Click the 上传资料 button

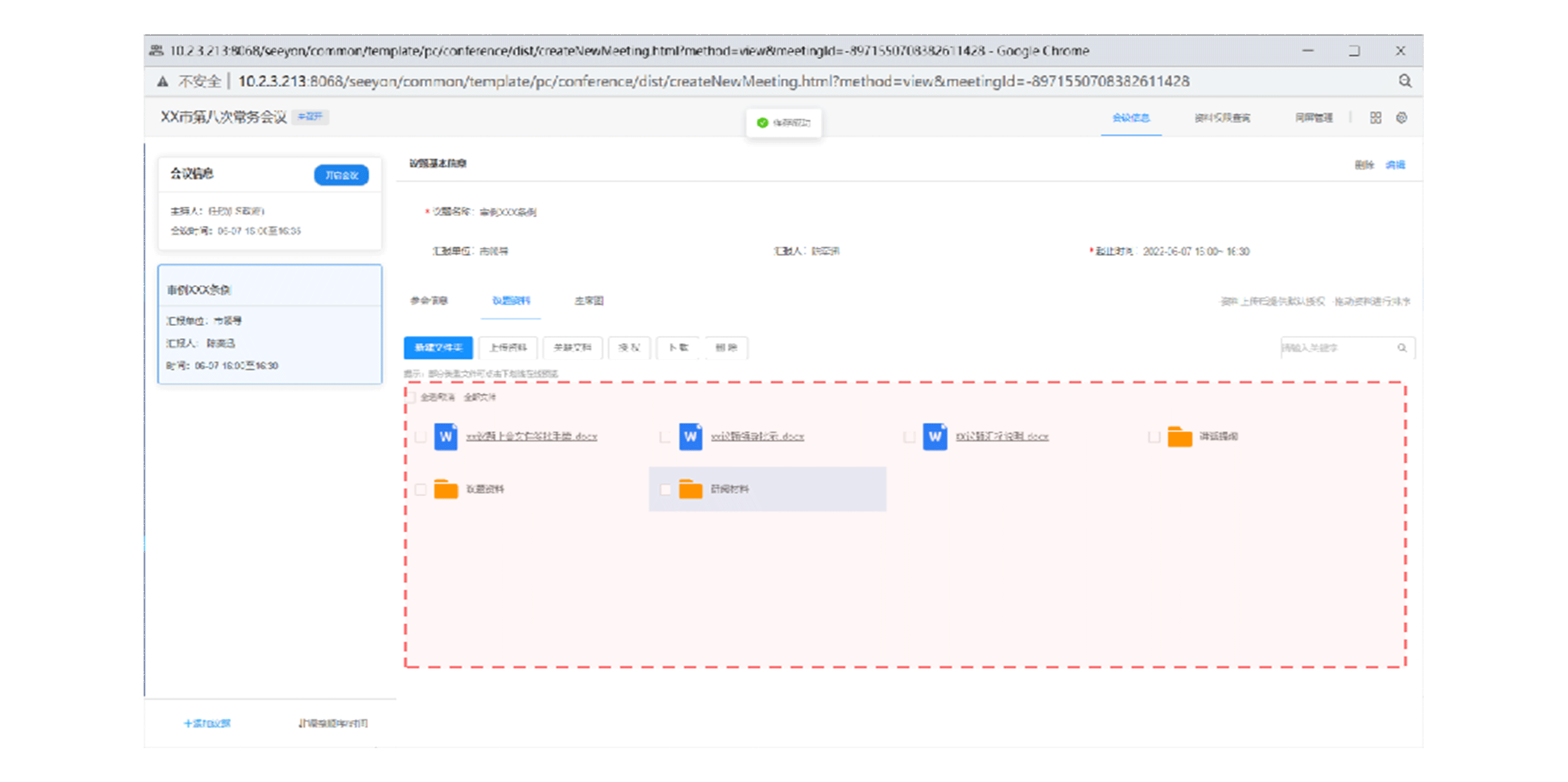coord(508,347)
